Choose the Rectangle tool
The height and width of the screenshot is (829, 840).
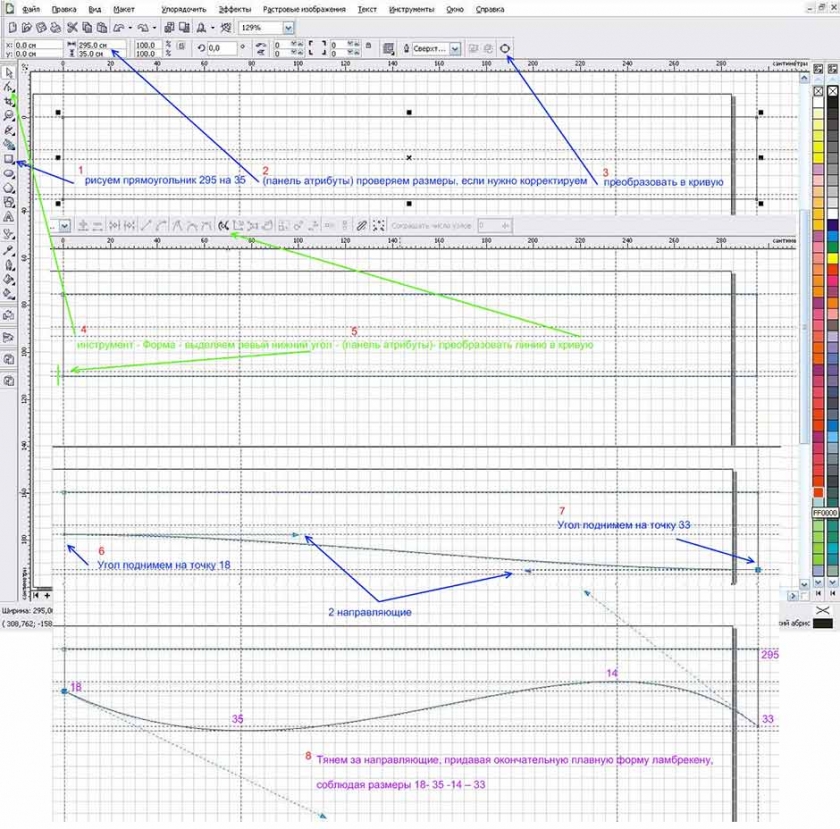[x=8, y=159]
